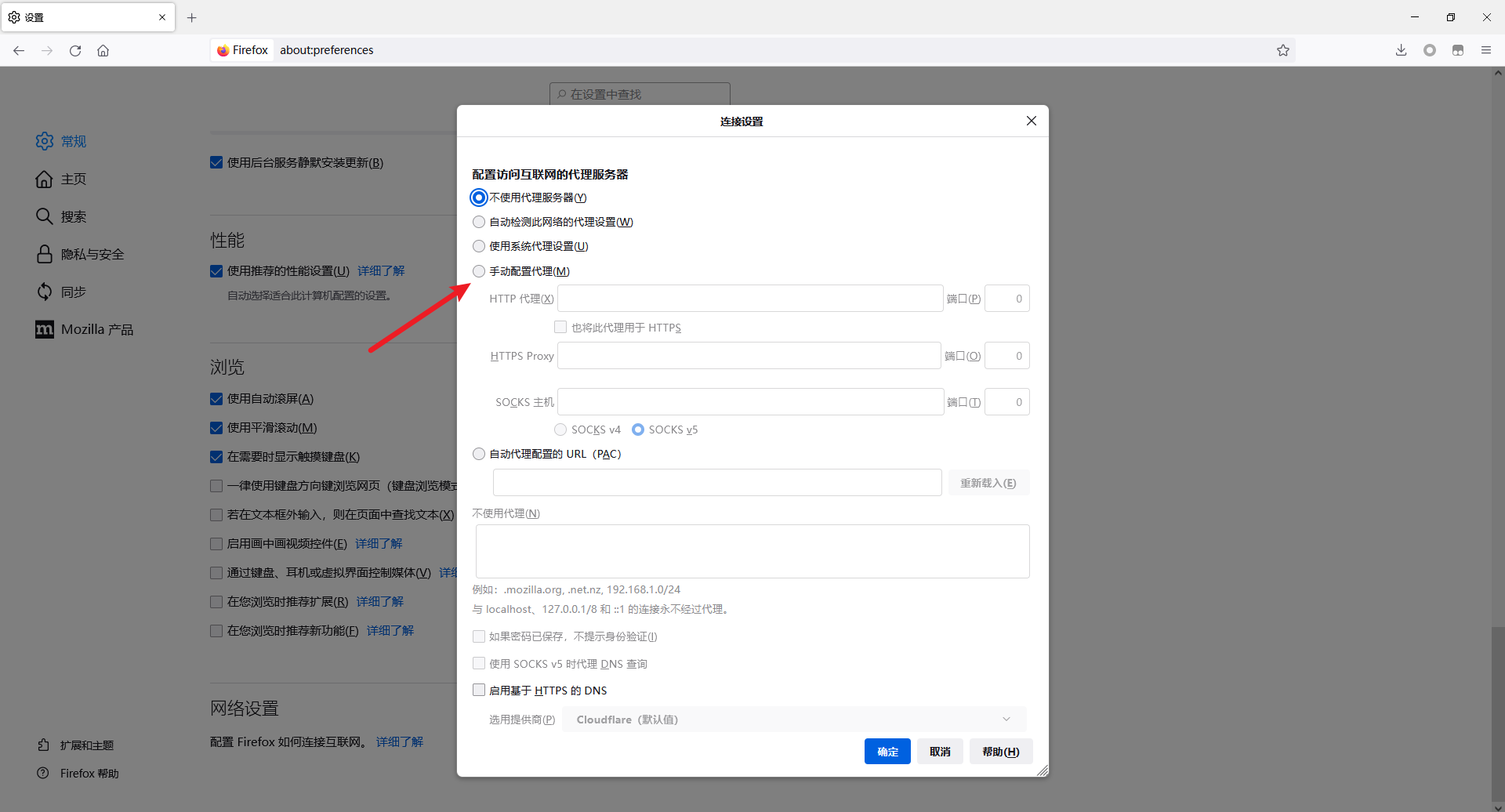This screenshot has height=812, width=1505.
Task: Go to the Firefox home page icon
Action: [x=103, y=50]
